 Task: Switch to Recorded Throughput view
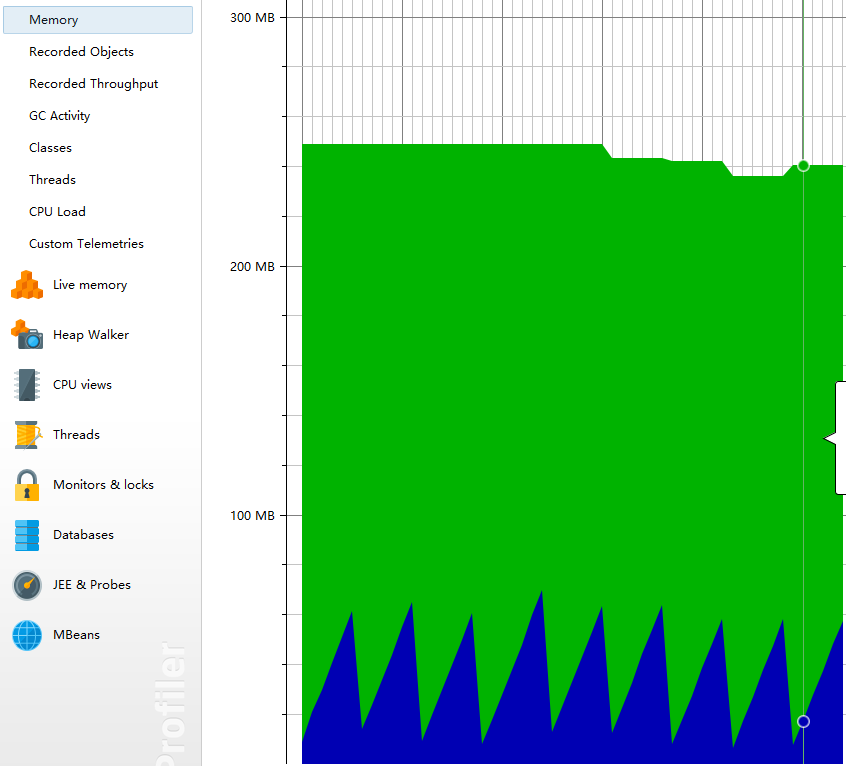tap(93, 84)
